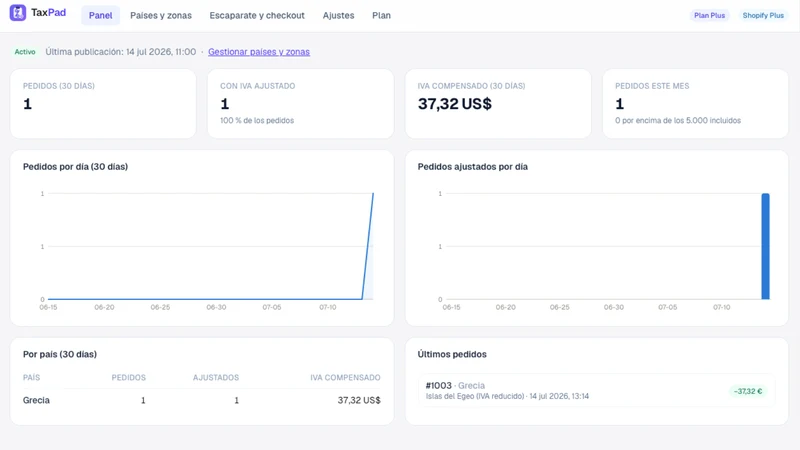Select the Pedidos (30 días) card
Viewport: 800px width, 450px height.
pos(103,104)
